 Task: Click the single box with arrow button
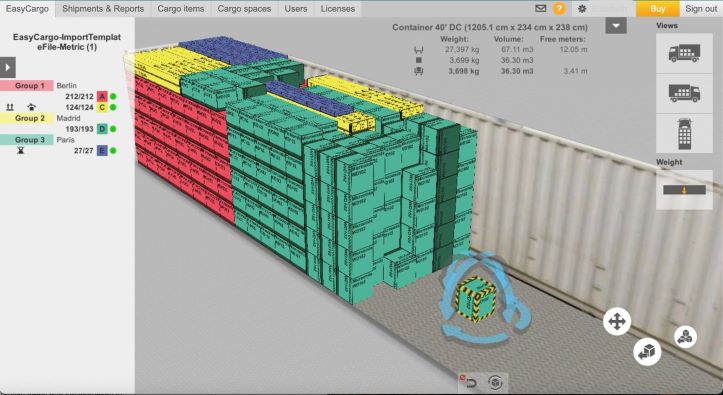click(x=647, y=352)
